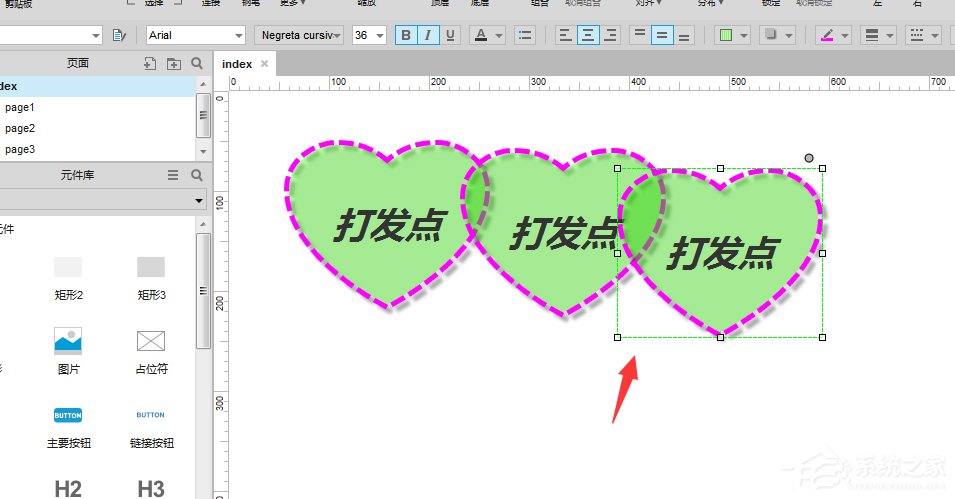Search pages using the magnifier icon
Viewport: 955px width, 499px height.
(197, 63)
